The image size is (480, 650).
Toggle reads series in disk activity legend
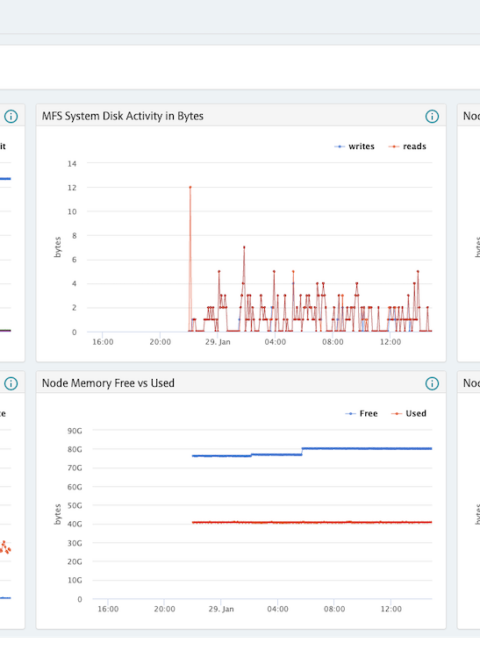pyautogui.click(x=407, y=146)
